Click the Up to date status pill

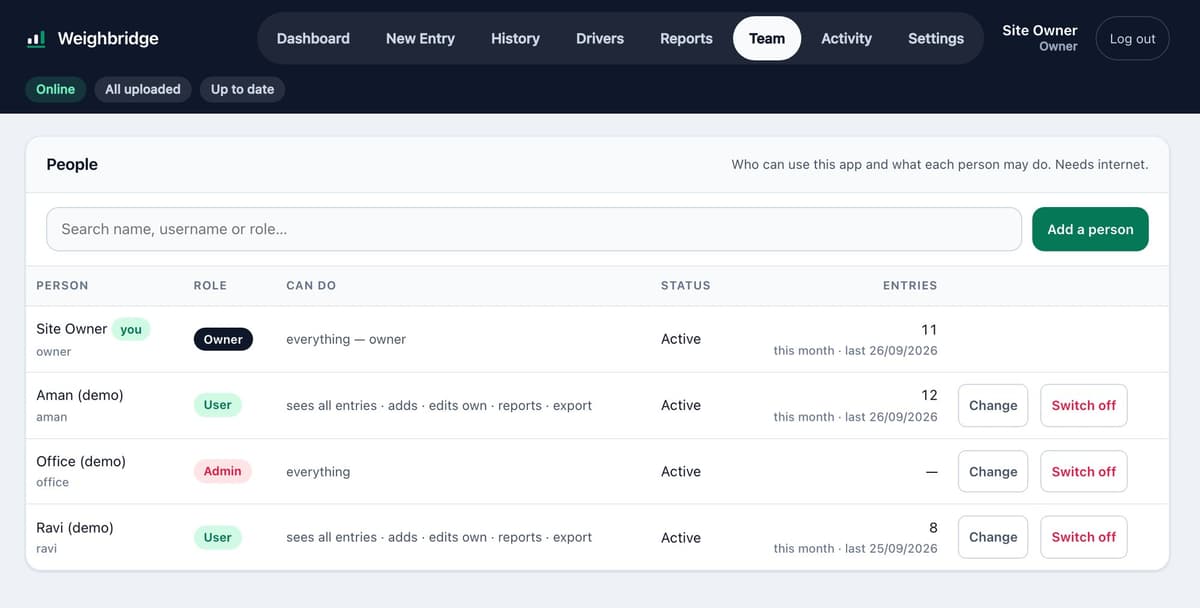(242, 89)
